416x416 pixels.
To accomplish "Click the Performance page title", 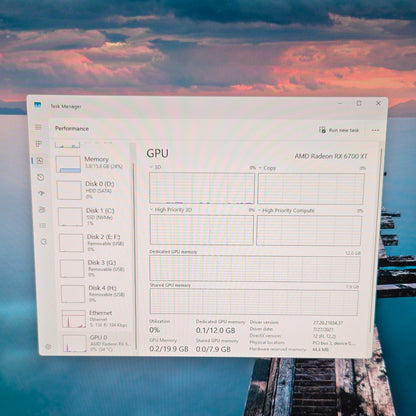I will coord(72,128).
